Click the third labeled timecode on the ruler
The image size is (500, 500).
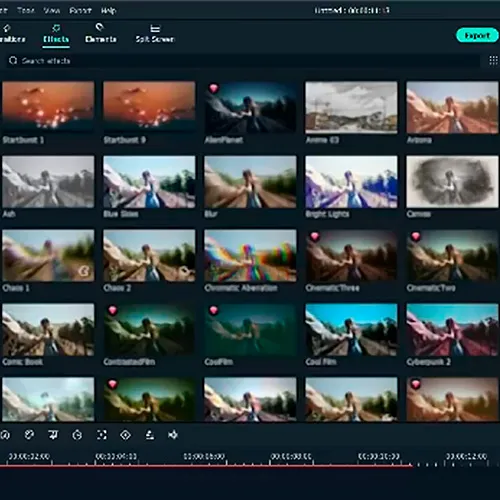point(204,456)
